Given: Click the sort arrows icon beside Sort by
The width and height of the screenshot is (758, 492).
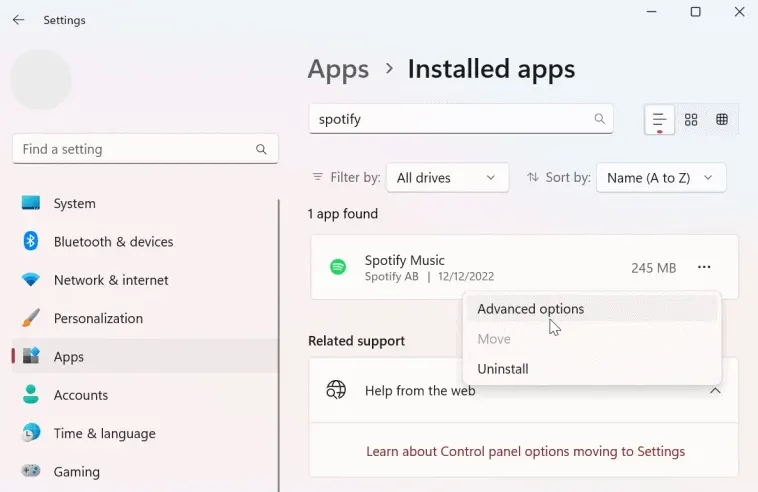Looking at the screenshot, I should coord(533,177).
